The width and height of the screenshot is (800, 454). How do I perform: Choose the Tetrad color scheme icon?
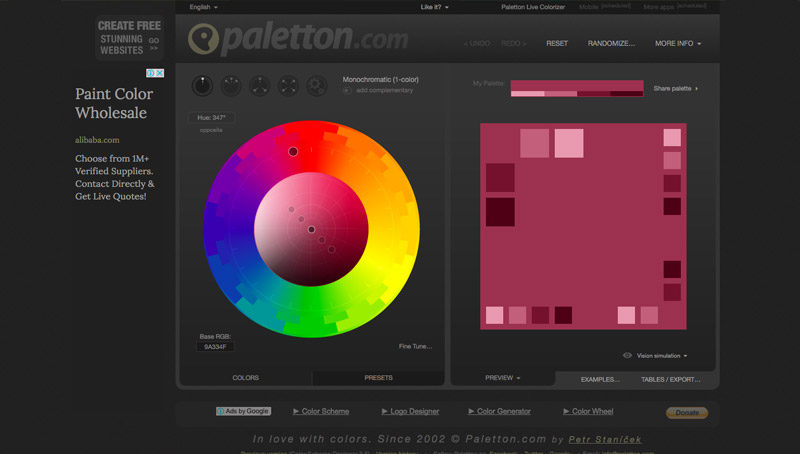[x=288, y=86]
